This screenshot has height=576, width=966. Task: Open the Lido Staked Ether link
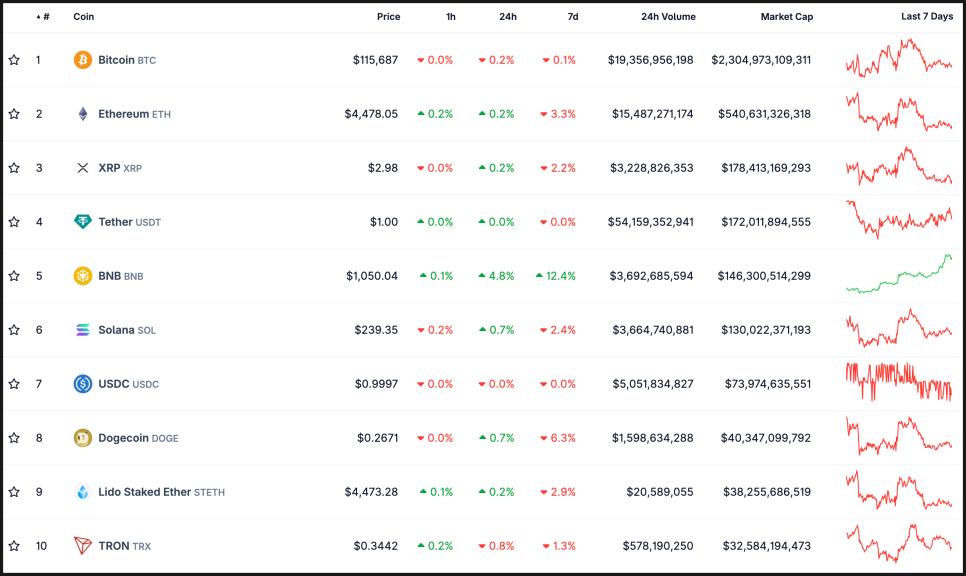tap(161, 492)
